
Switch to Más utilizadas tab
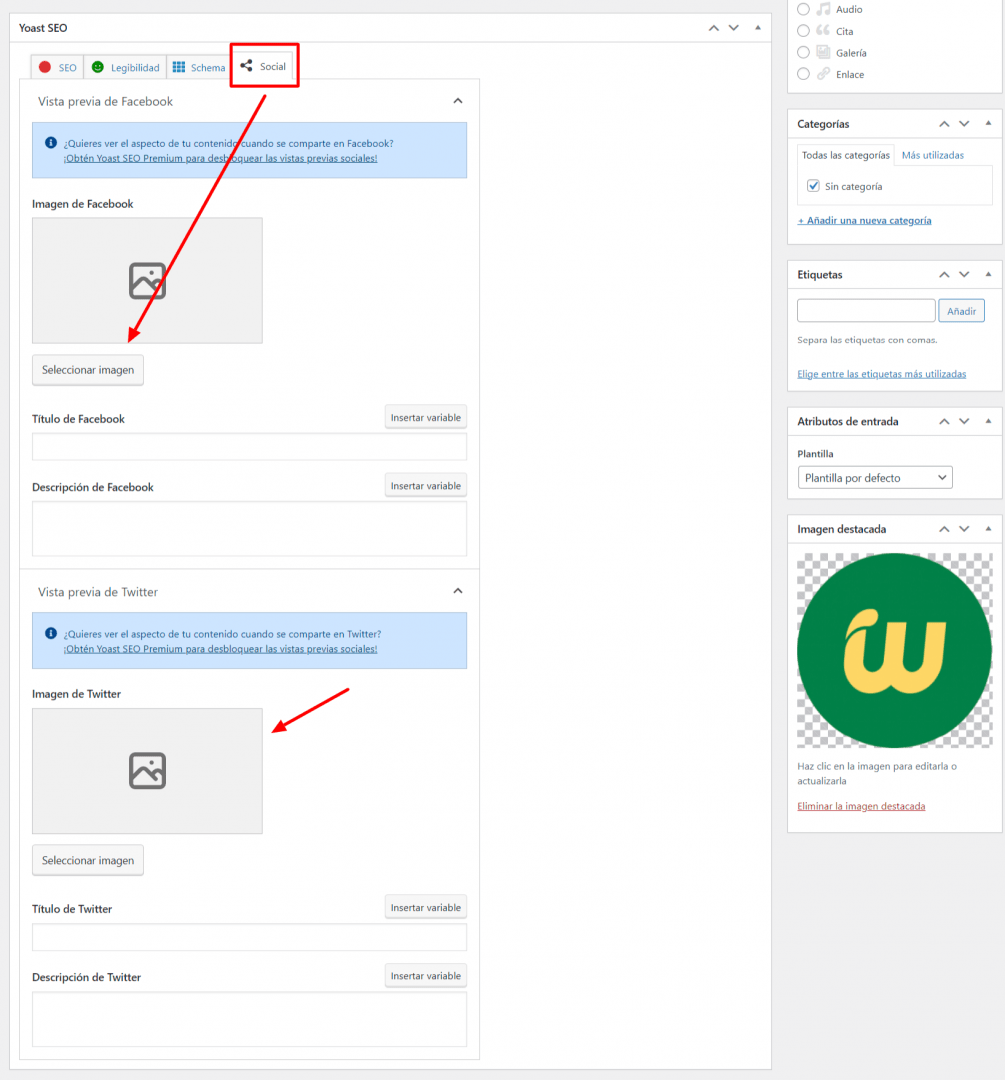coord(933,155)
